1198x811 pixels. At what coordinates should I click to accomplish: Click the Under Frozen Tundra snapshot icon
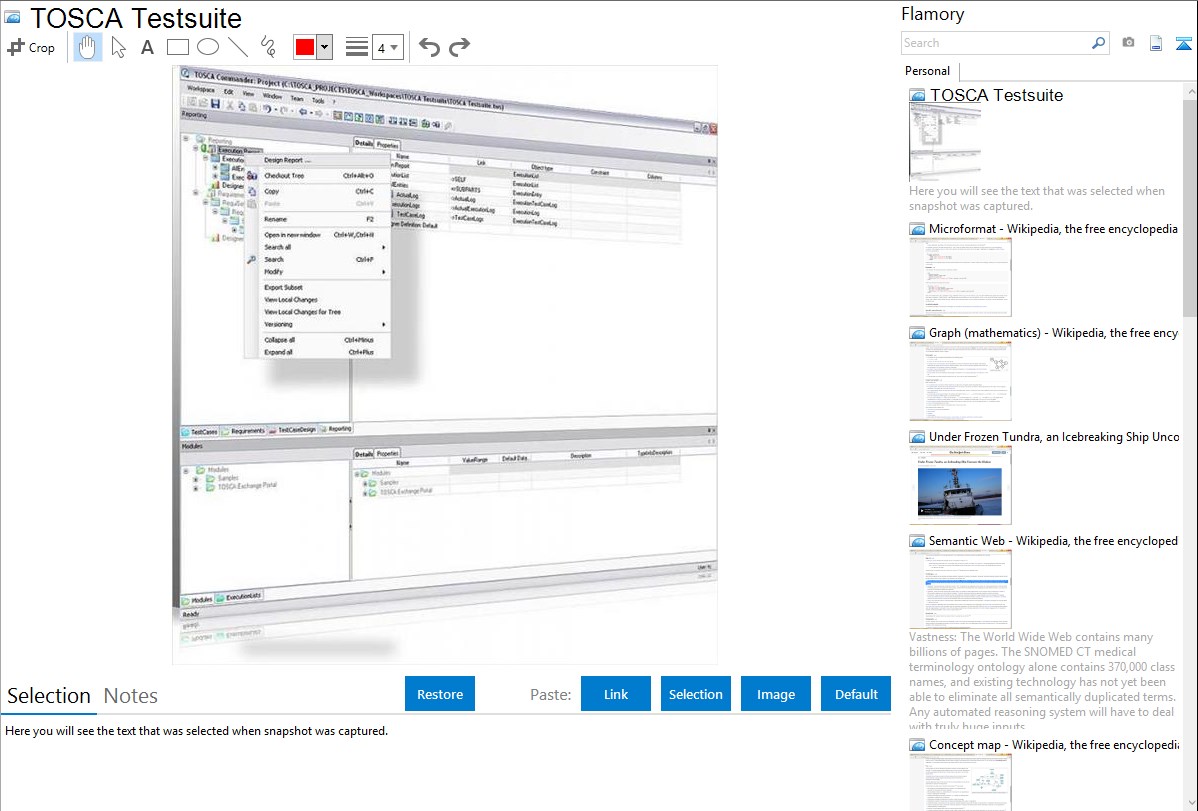coord(917,437)
